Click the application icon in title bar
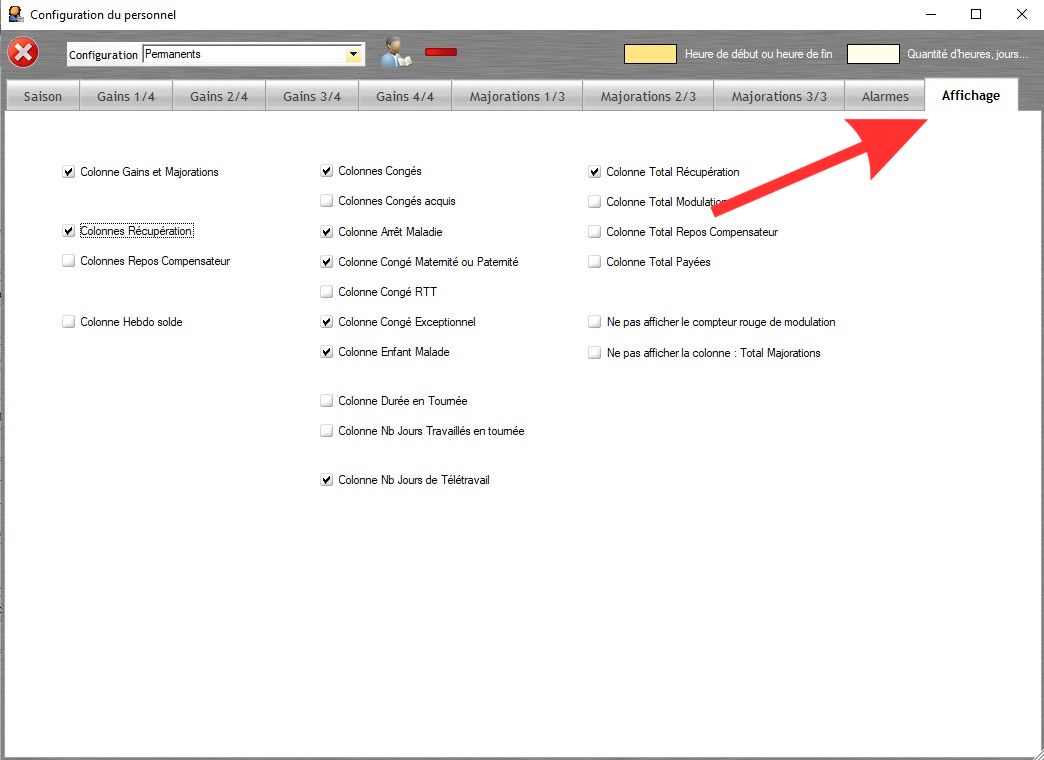 coord(15,14)
